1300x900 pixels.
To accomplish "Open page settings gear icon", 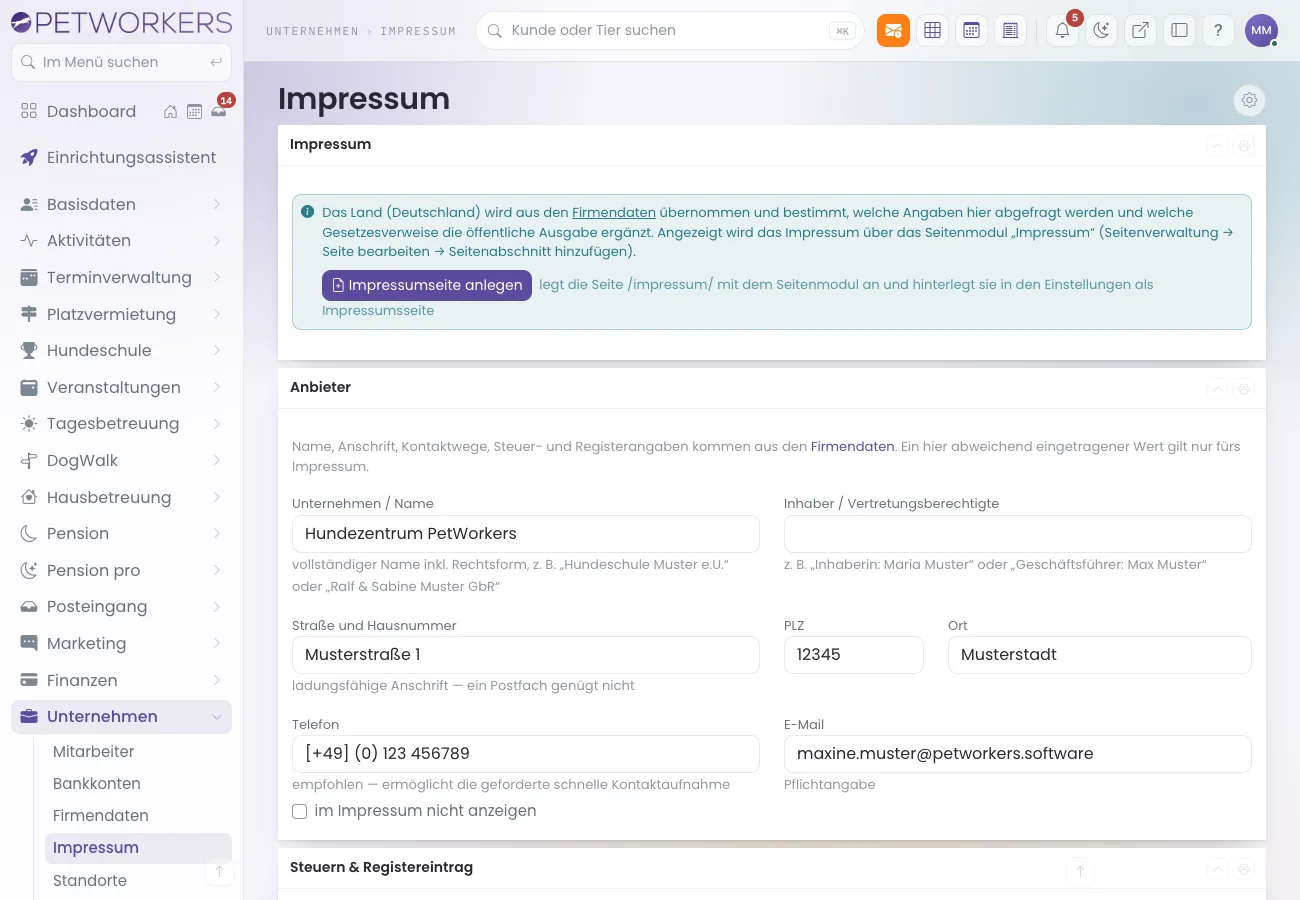I will [x=1249, y=100].
